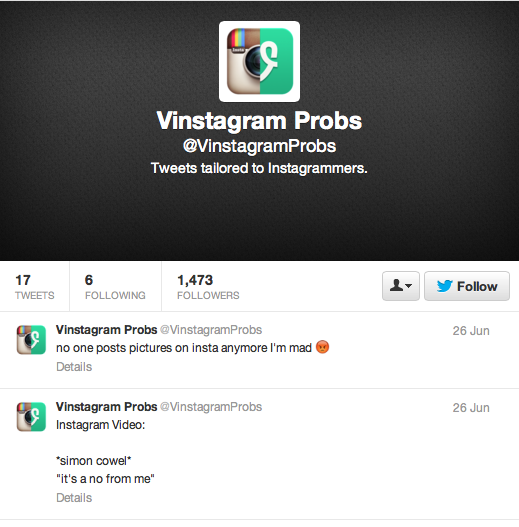Viewport: 519px width, 527px height.
Task: Click avatar of the 'no one posts pictures' tweet
Action: click(x=31, y=339)
